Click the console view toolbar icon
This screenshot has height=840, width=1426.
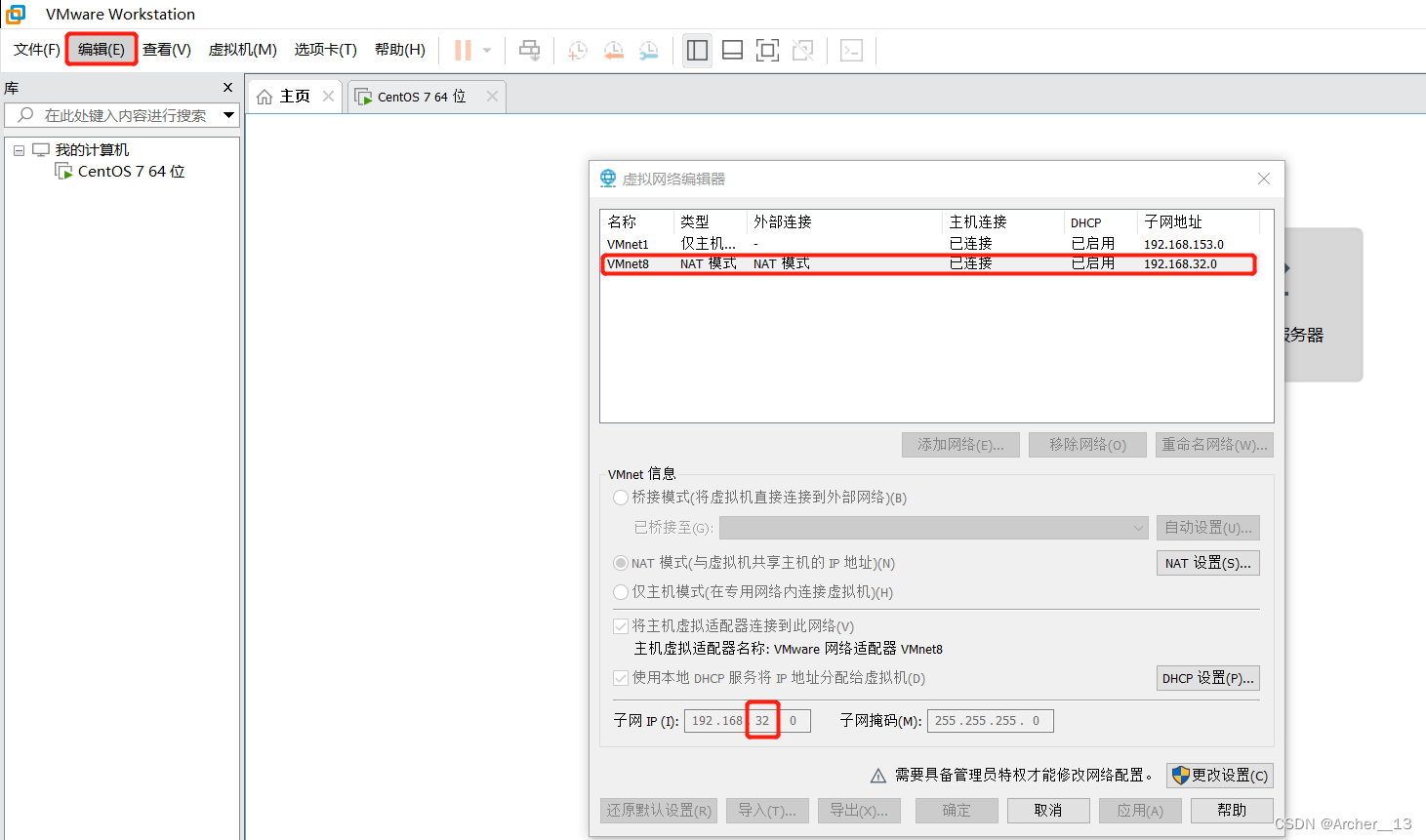pyautogui.click(x=851, y=50)
